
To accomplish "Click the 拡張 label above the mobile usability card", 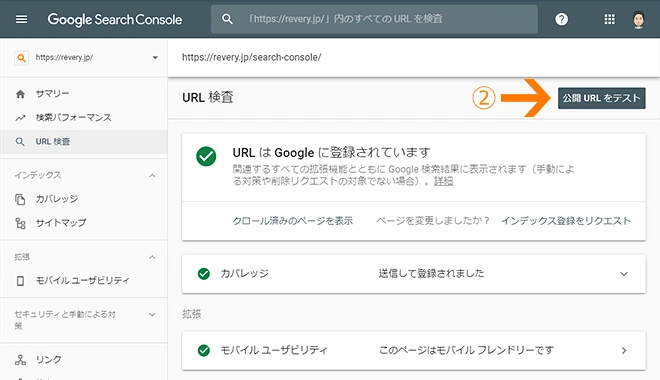I will [192, 314].
